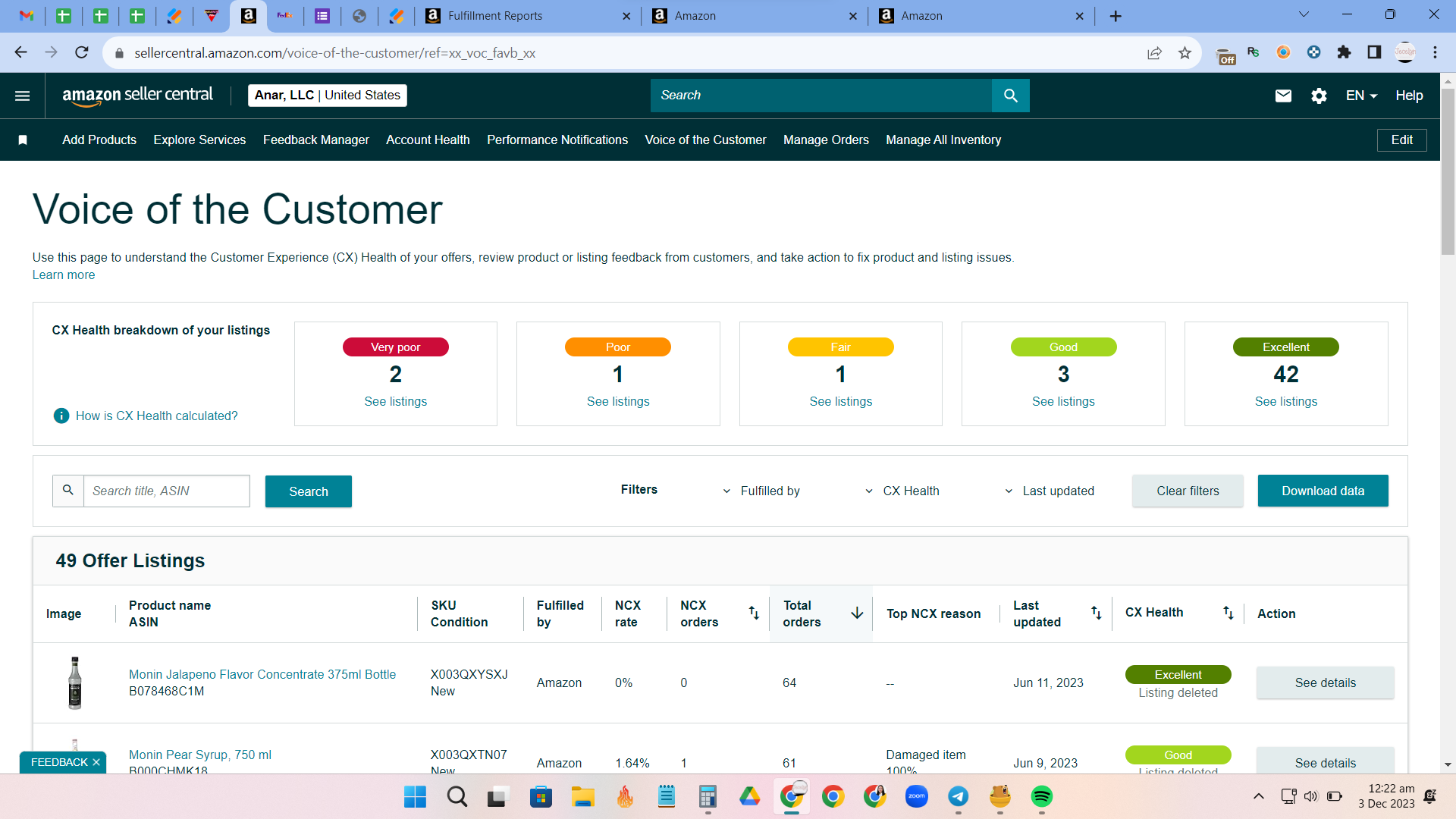Expand the Fulfilled by filter dropdown

point(761,491)
